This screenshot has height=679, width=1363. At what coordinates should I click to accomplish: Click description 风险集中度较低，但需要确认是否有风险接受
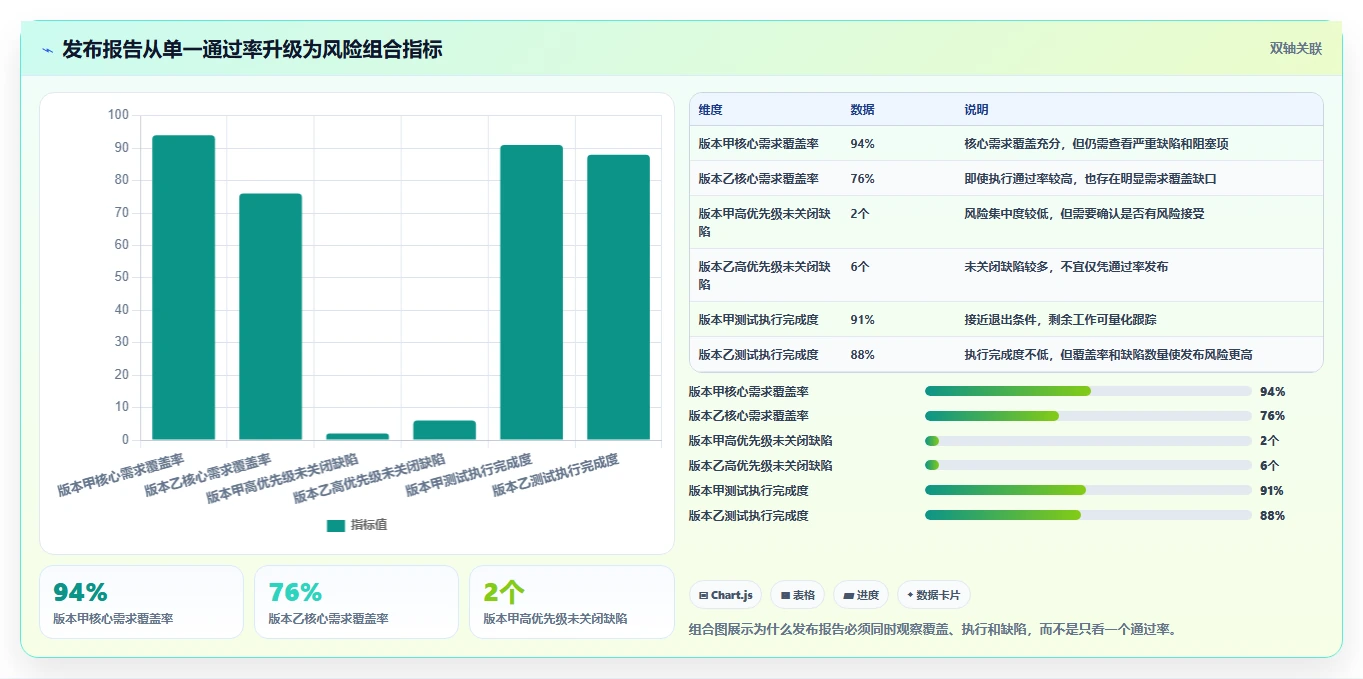(1084, 214)
